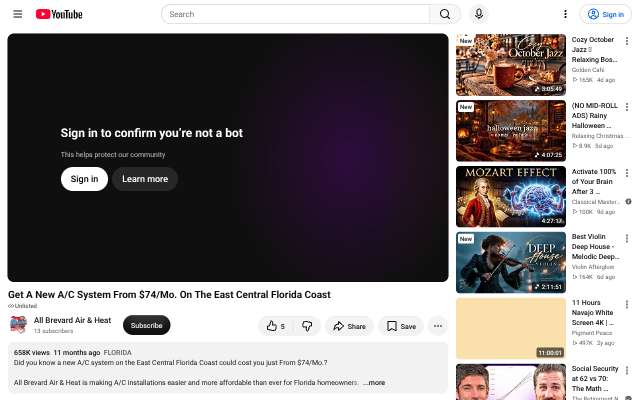
Task: Open options menu for Cozy October Jazz
Action: pos(627,41)
